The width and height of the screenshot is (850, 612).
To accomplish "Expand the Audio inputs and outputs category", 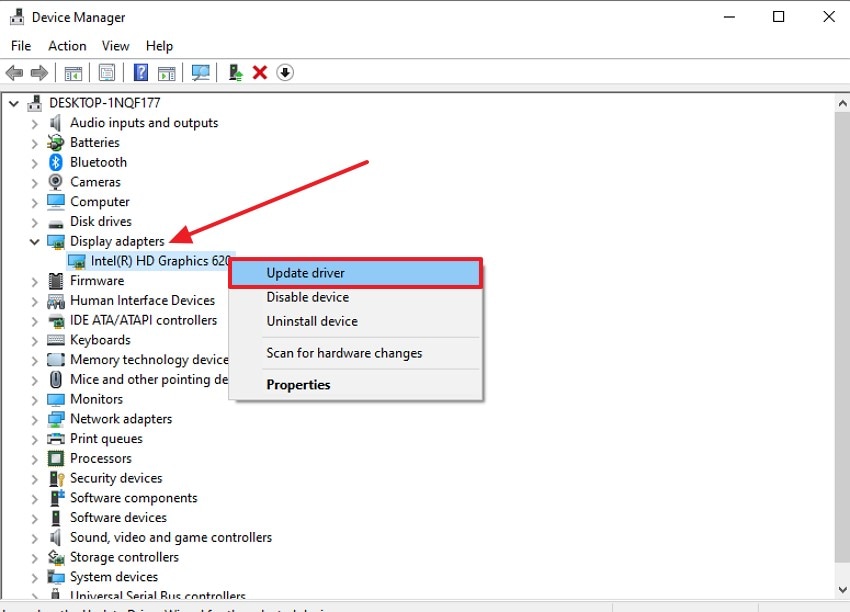I will [35, 124].
